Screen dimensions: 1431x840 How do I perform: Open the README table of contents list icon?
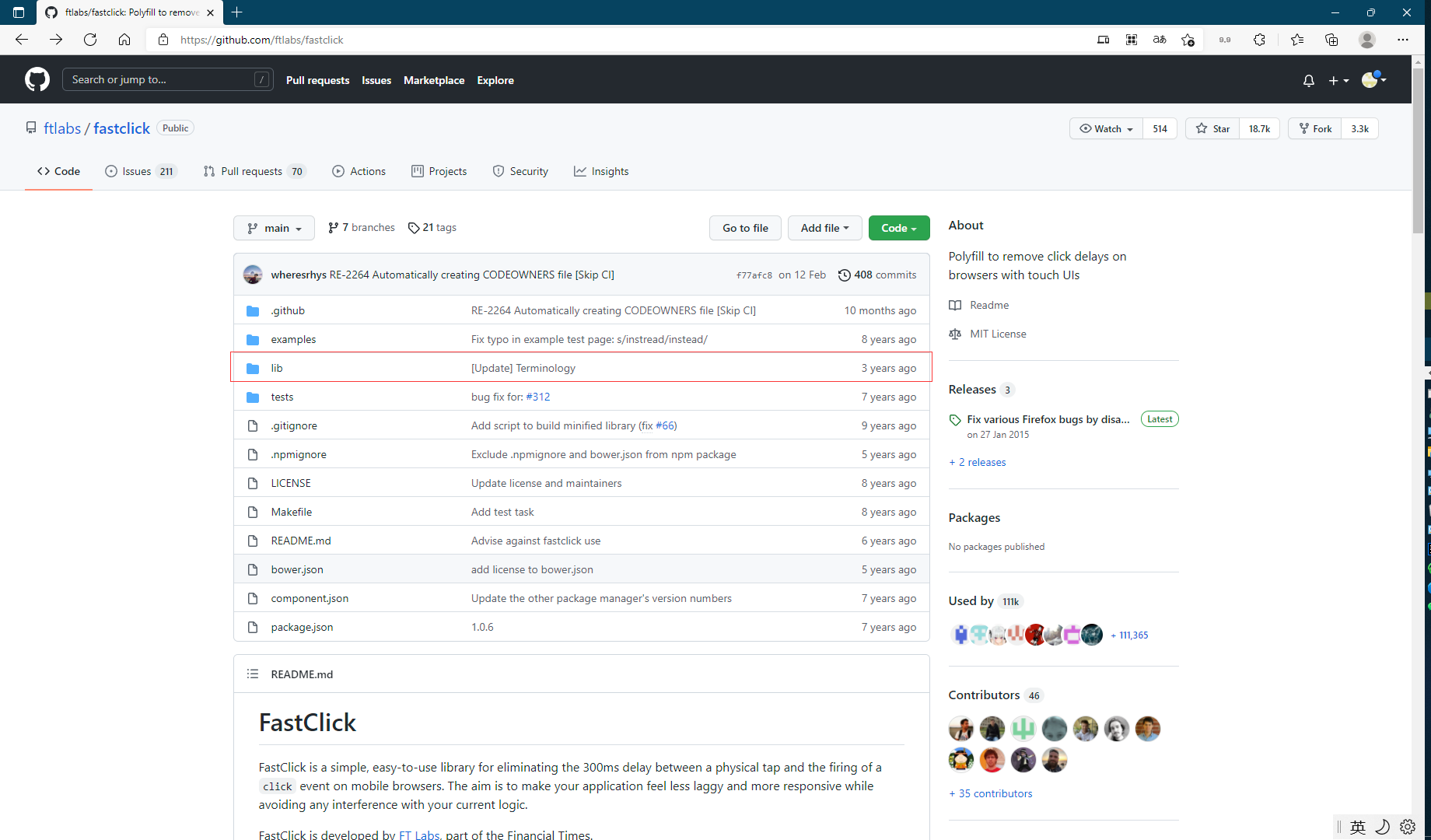point(253,674)
